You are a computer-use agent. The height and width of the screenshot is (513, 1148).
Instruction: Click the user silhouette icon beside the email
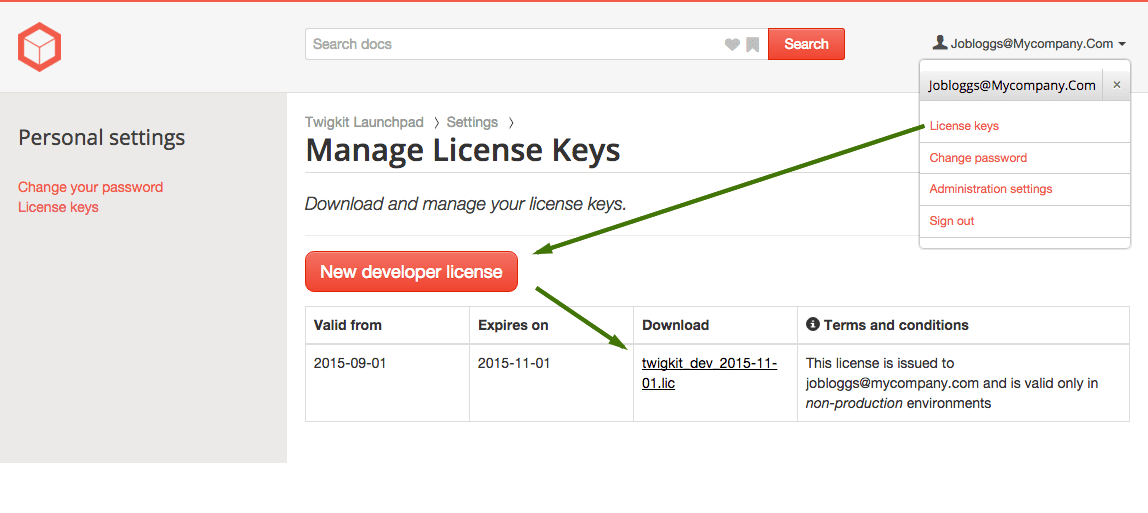pyautogui.click(x=939, y=42)
